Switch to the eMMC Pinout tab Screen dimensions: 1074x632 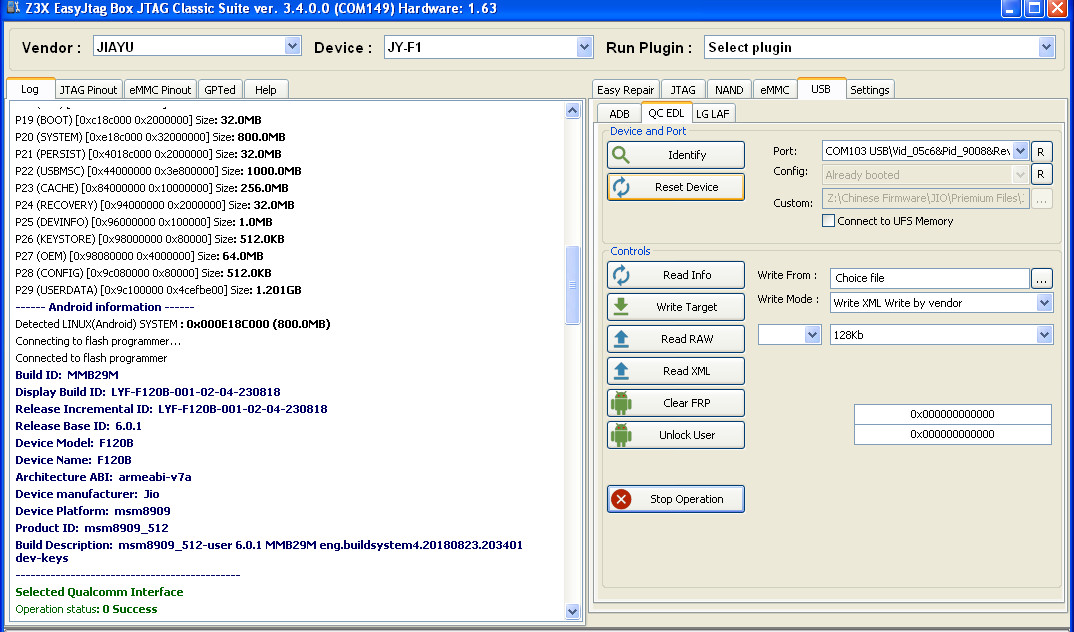(160, 90)
